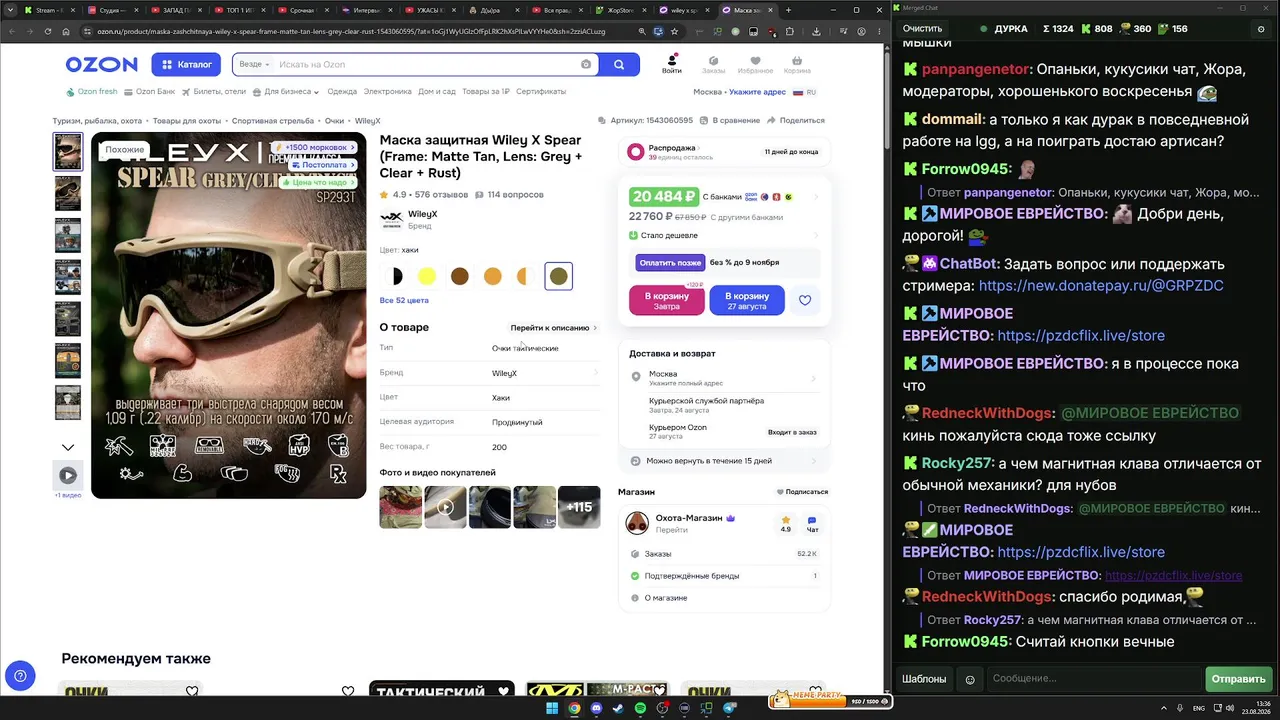Open Ozon fresh menu item
Viewport: 1280px width, 720px height.
[92, 92]
